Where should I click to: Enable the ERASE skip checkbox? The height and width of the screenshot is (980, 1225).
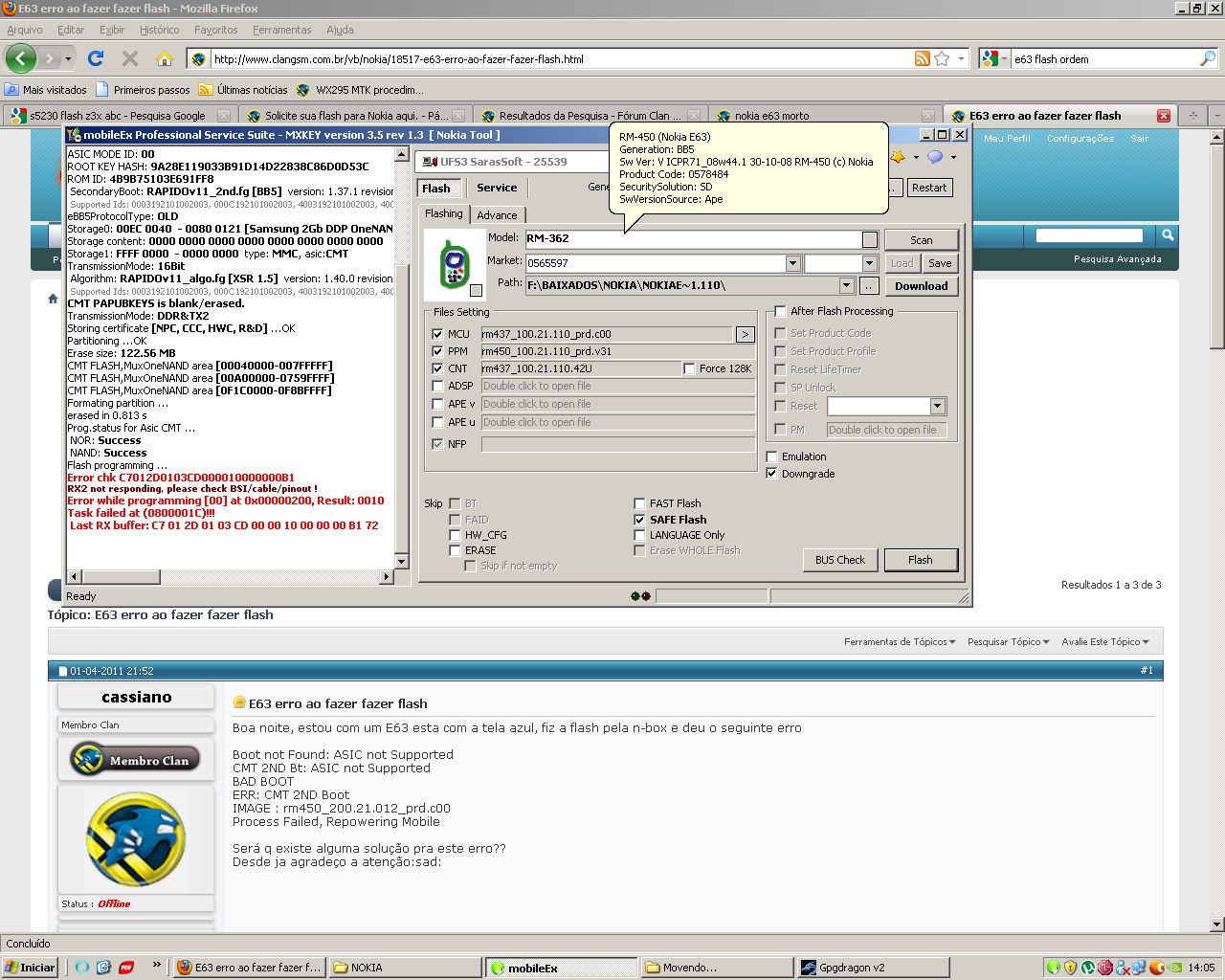[x=455, y=550]
